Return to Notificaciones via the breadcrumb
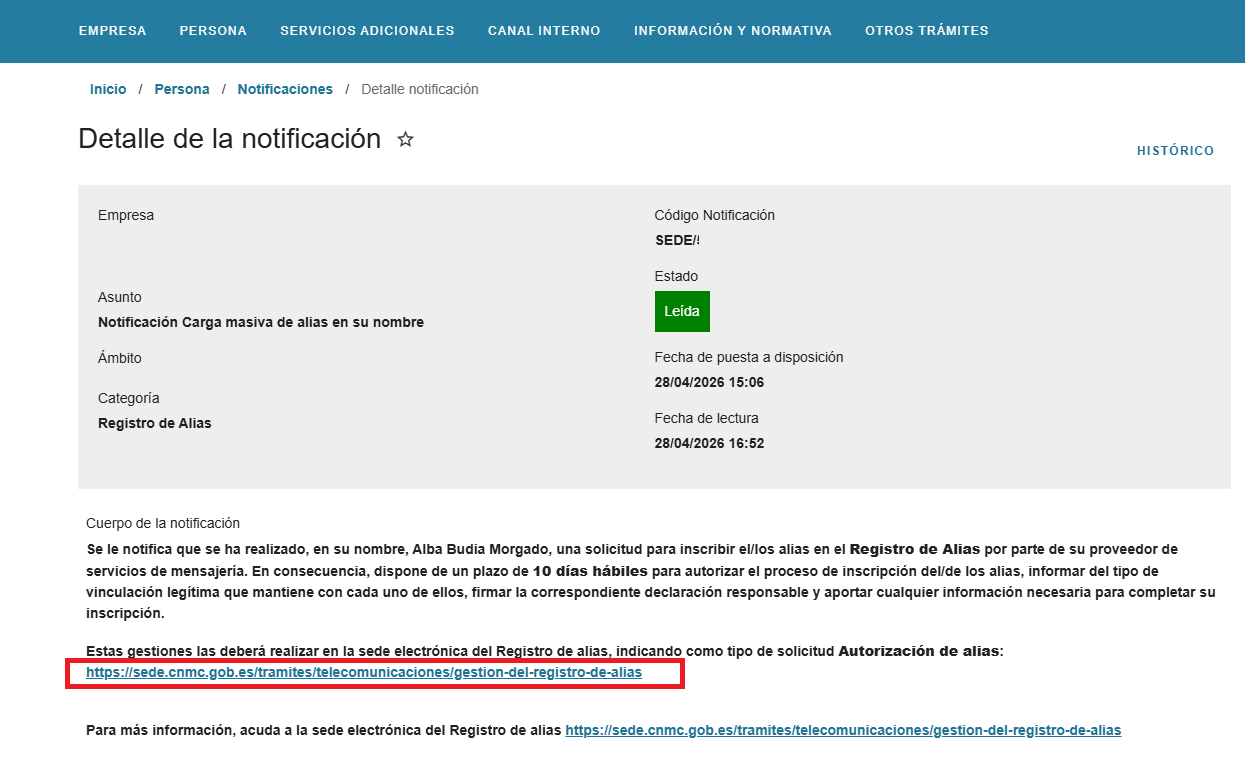Viewport: 1245px width, 771px height. pos(285,89)
